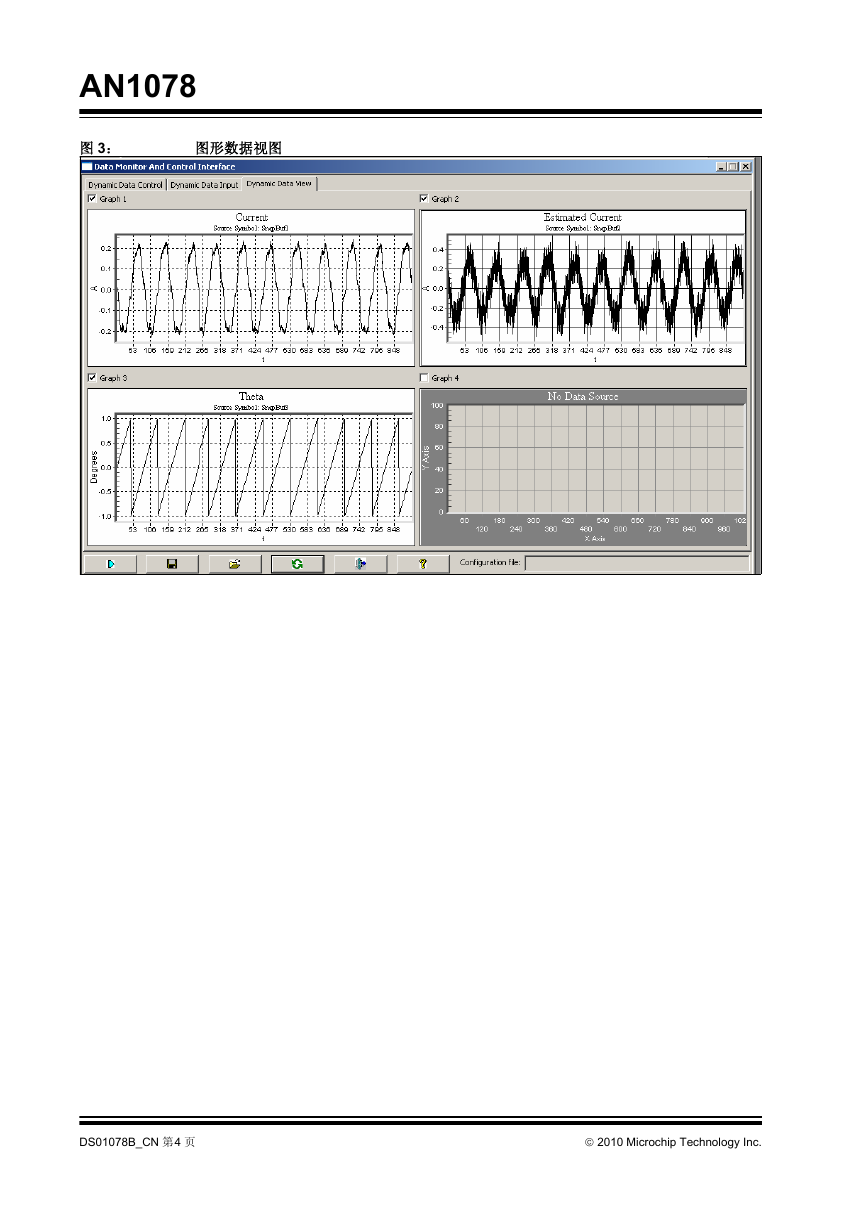Click the exit/door arrow button

(360, 564)
